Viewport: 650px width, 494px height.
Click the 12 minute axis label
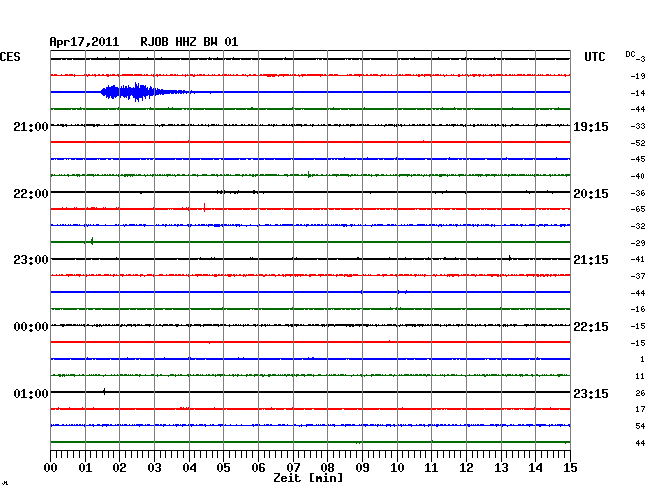pos(466,467)
